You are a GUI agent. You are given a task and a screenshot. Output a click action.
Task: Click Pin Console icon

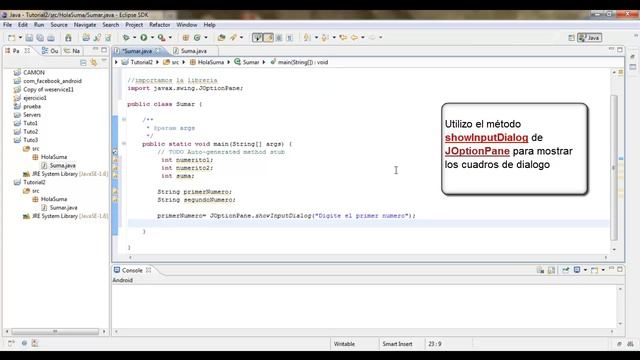pos(566,270)
